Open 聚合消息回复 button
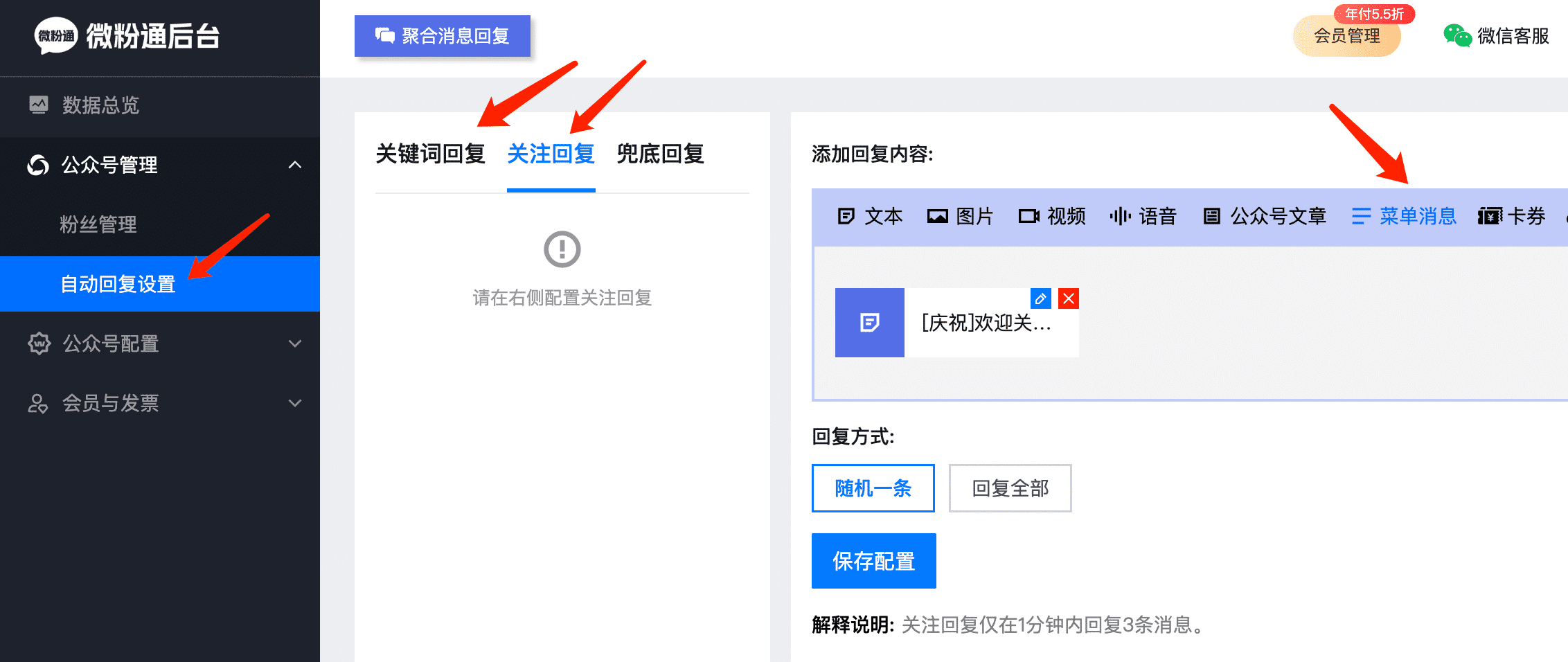Viewport: 1568px width, 662px height. (x=443, y=36)
